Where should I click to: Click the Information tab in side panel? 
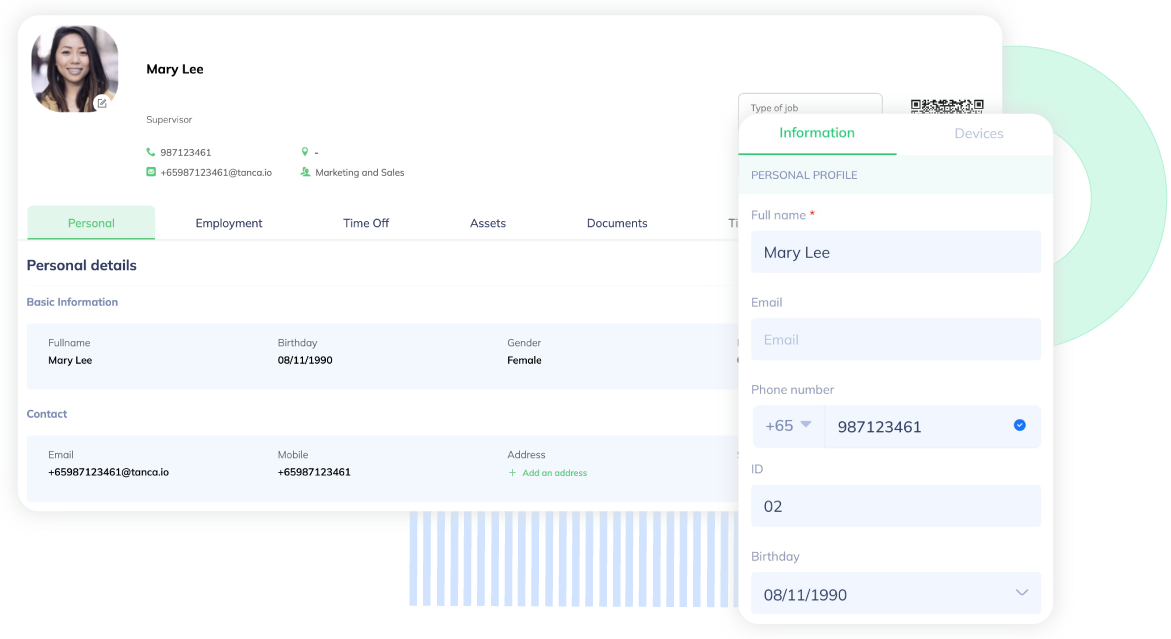[x=817, y=133]
